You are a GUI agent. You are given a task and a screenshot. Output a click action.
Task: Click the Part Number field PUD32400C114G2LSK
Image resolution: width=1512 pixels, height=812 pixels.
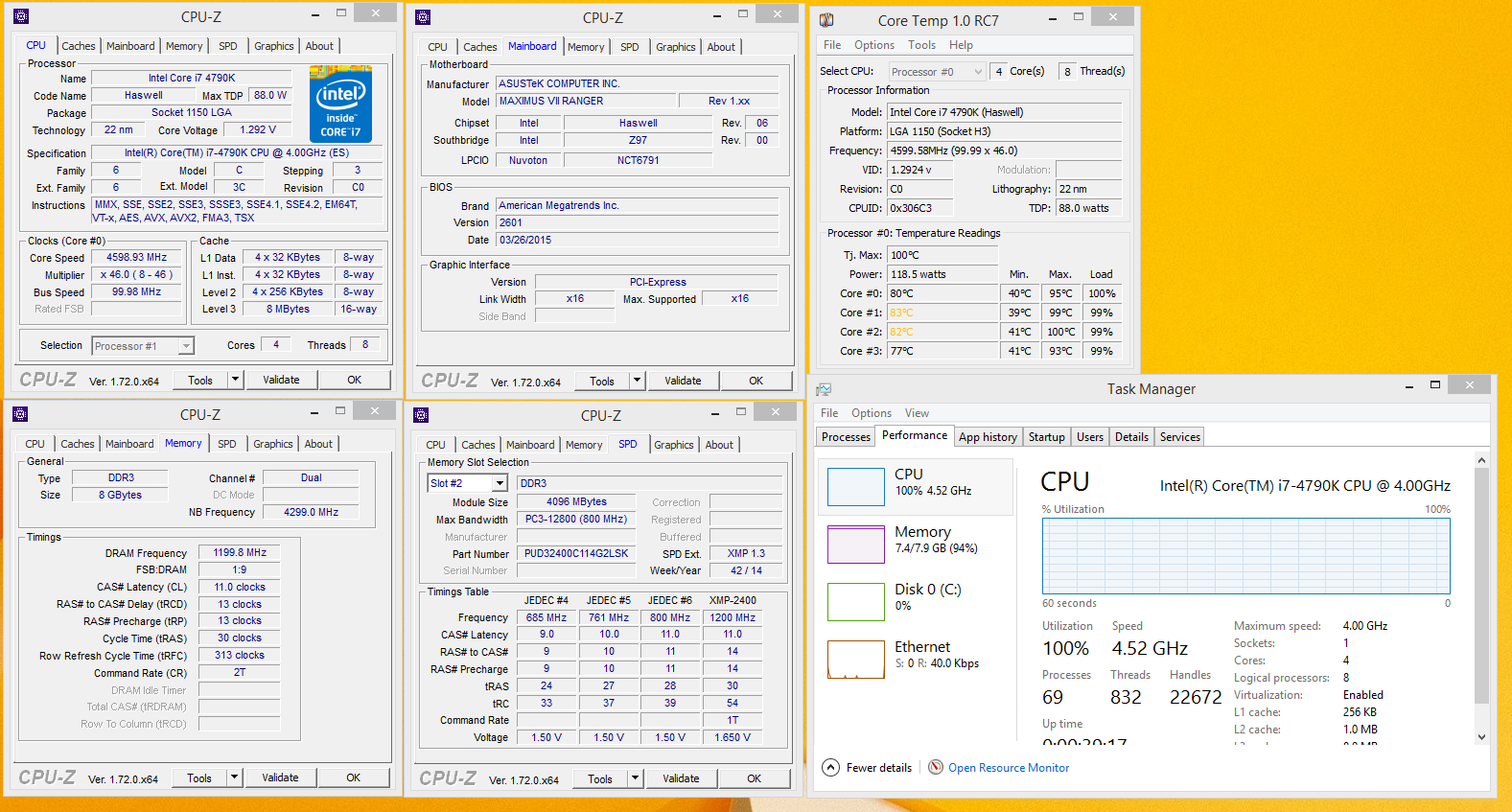[576, 554]
